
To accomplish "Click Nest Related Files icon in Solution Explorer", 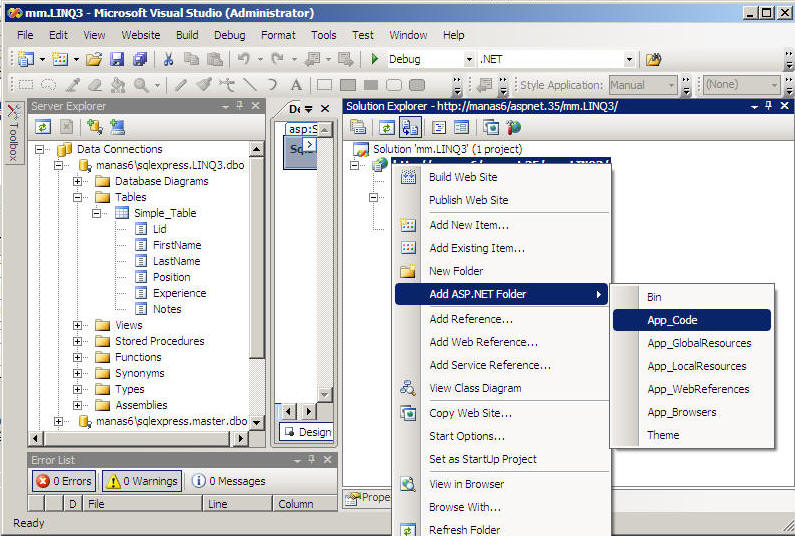I will tap(410, 127).
